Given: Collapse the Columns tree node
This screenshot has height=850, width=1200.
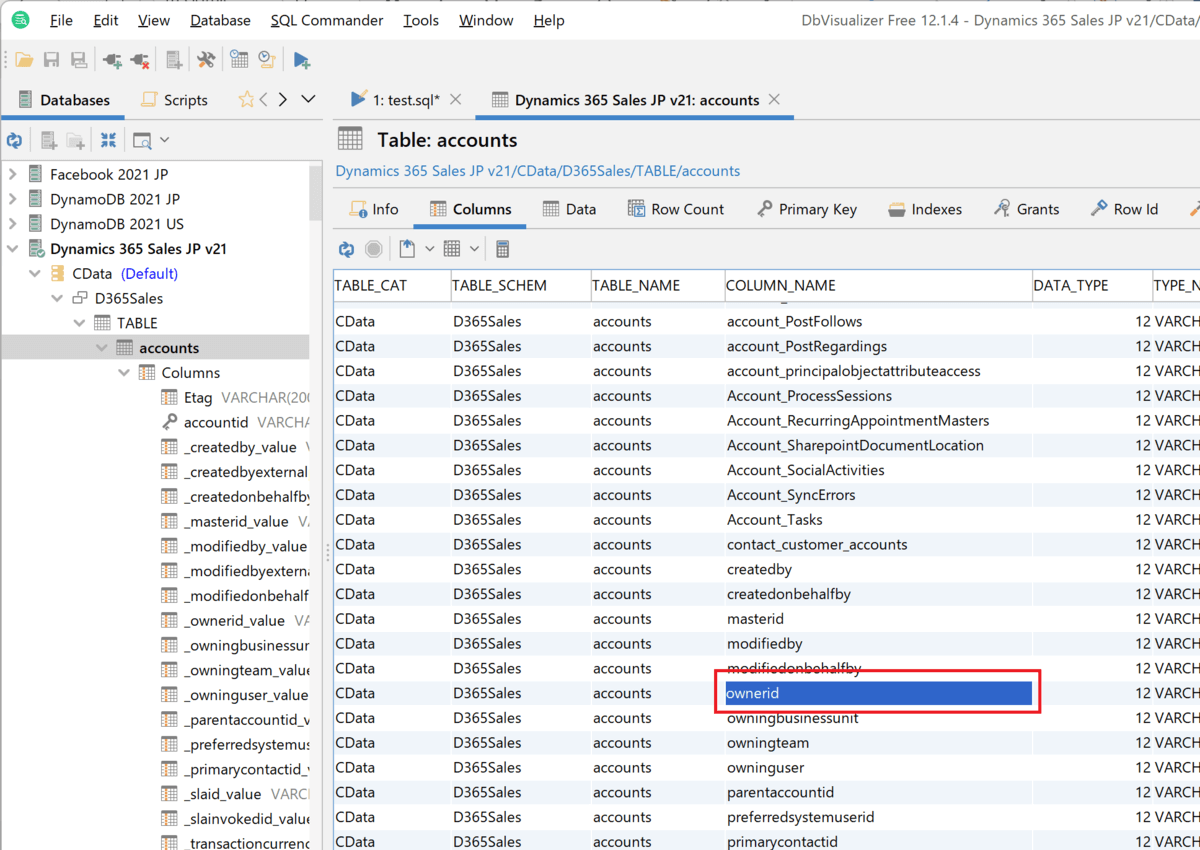Looking at the screenshot, I should click(124, 373).
